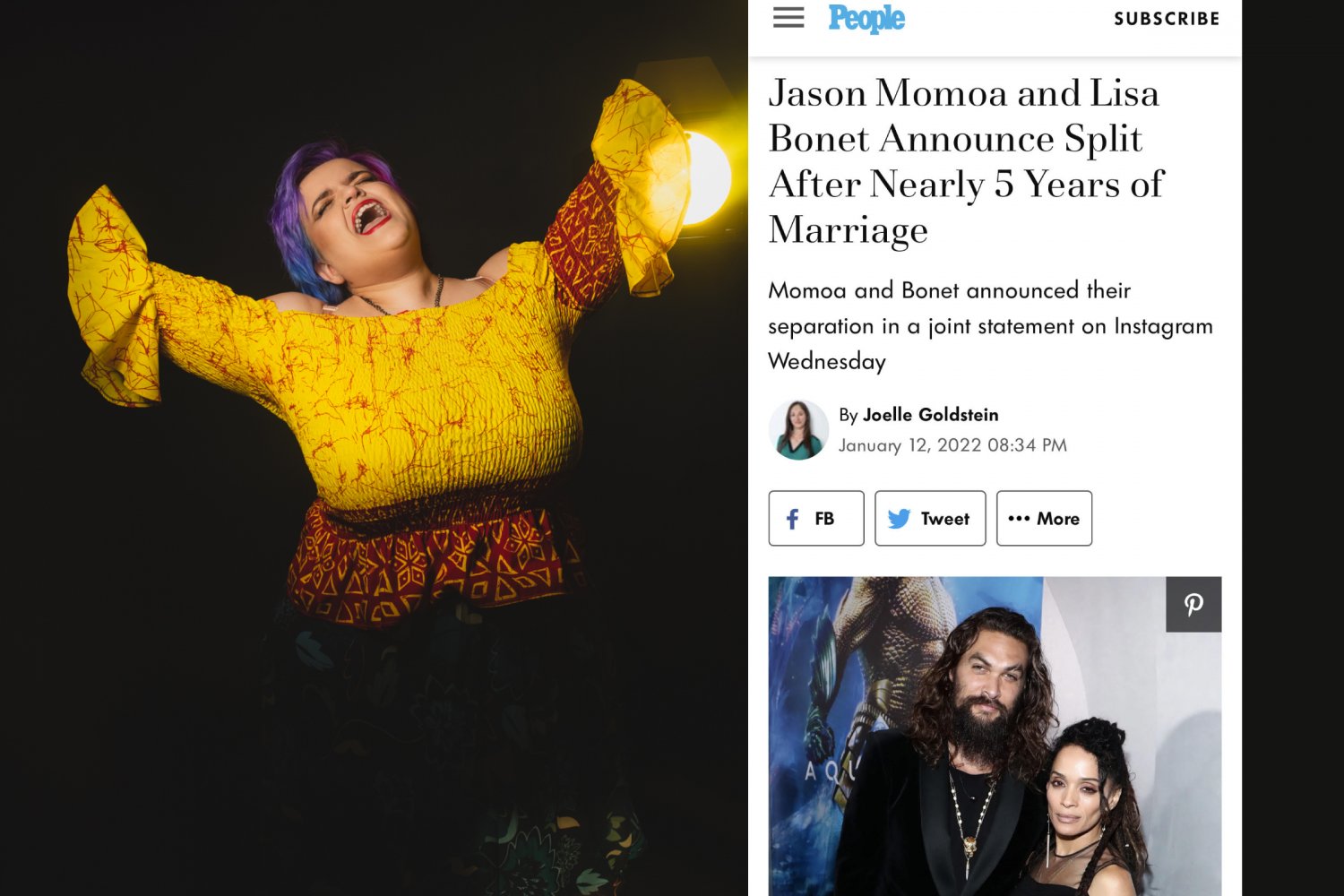1344x896 pixels.
Task: Expand the More sharing options
Action: point(1044,518)
